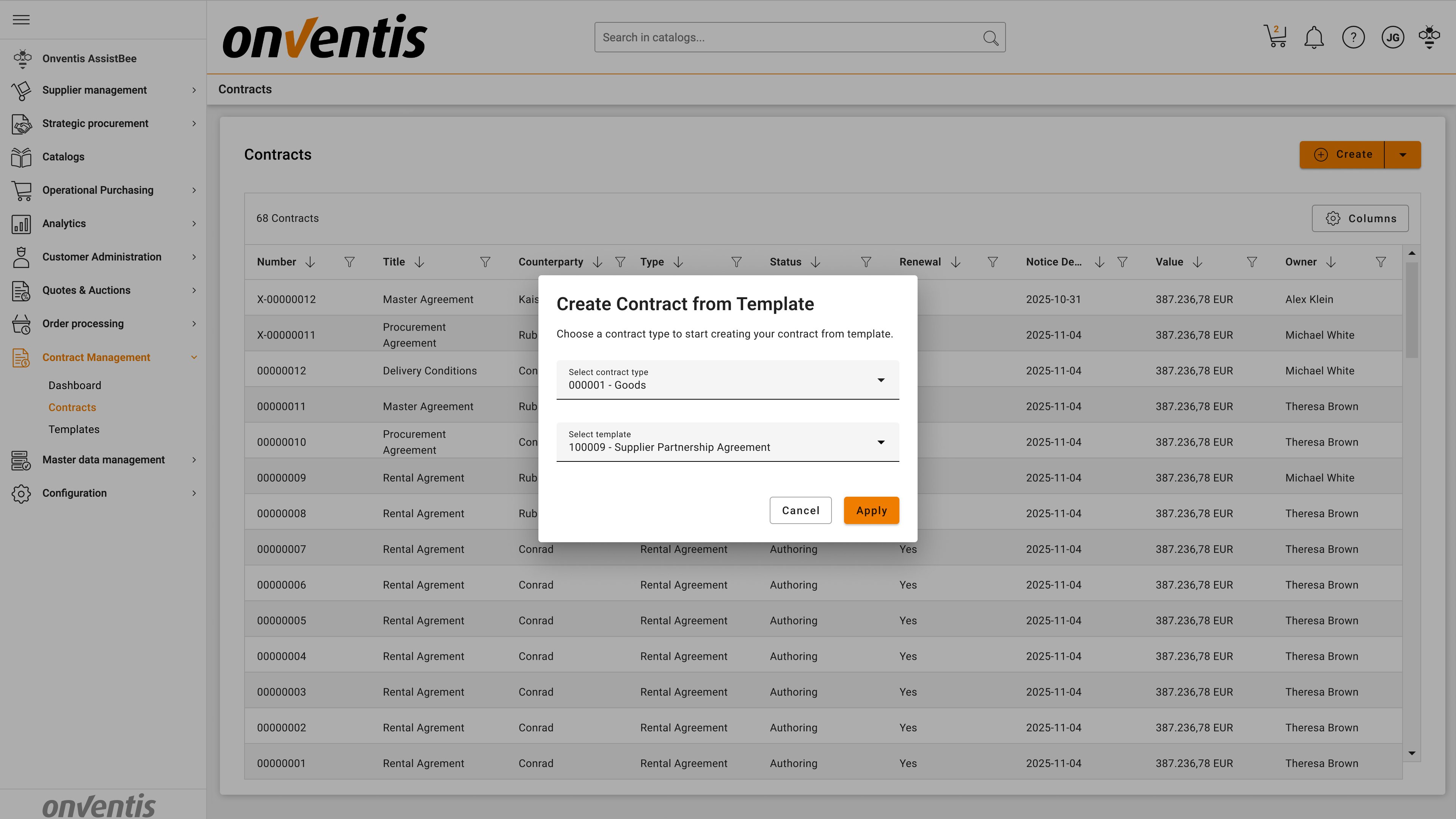Open the help question mark icon
Screen dimensions: 1456x819
pos(1353,38)
